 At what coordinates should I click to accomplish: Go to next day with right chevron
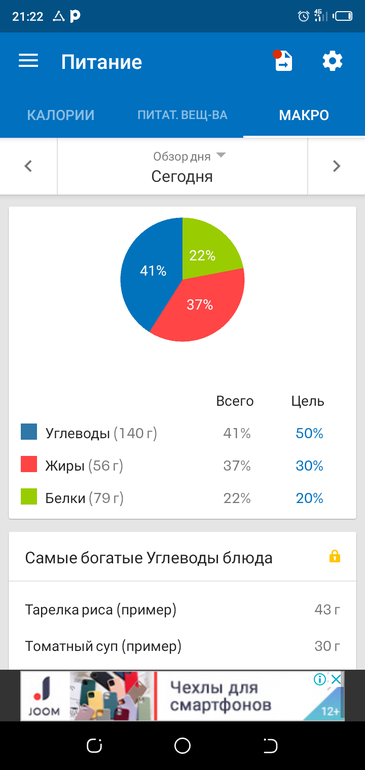[x=337, y=166]
